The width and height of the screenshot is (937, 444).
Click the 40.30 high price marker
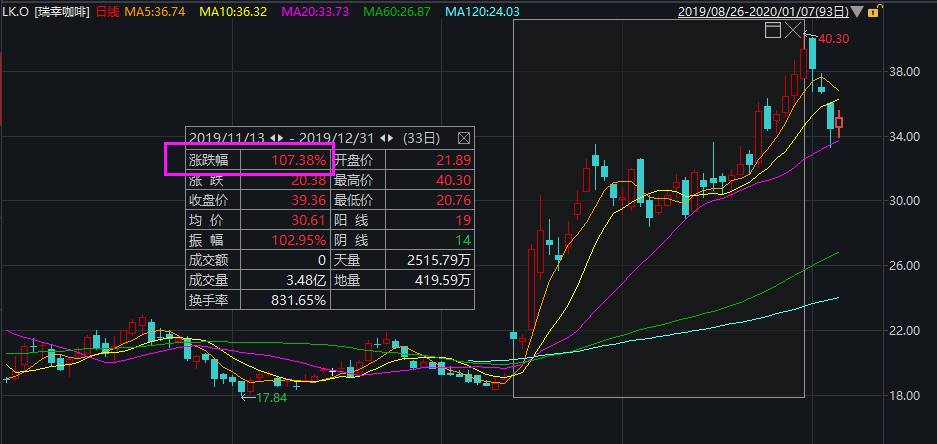[x=833, y=39]
